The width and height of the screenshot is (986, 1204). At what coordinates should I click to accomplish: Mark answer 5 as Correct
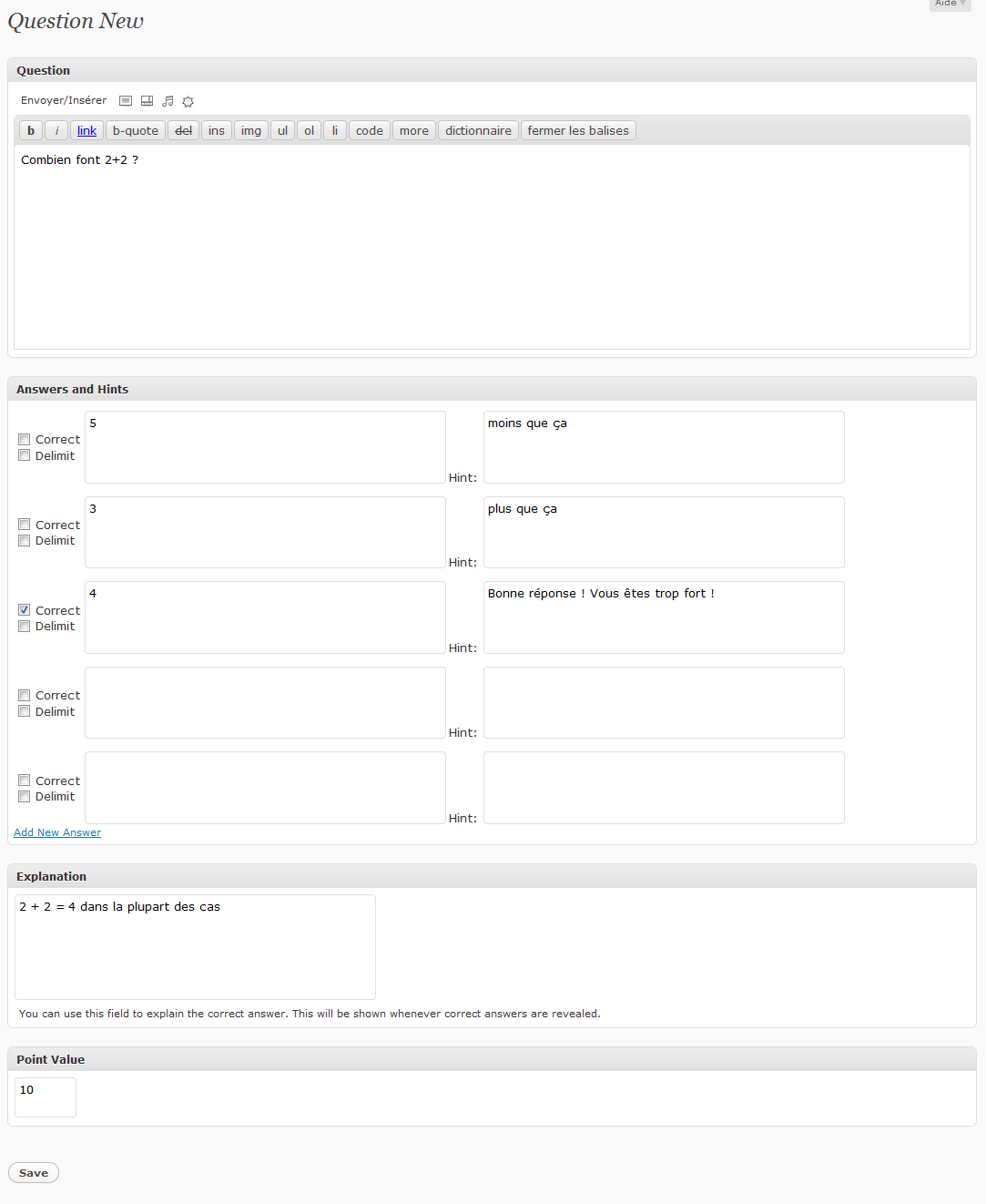point(25,440)
